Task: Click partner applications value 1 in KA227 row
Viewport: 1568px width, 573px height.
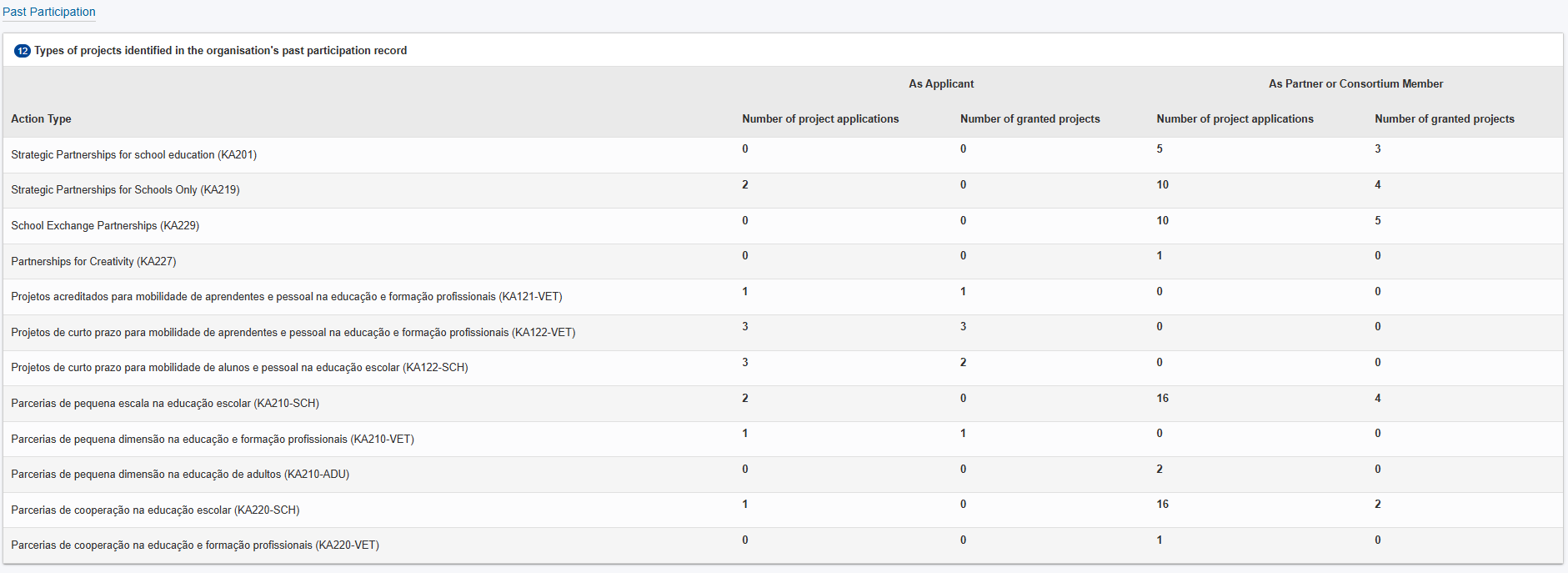Action: click(1160, 256)
